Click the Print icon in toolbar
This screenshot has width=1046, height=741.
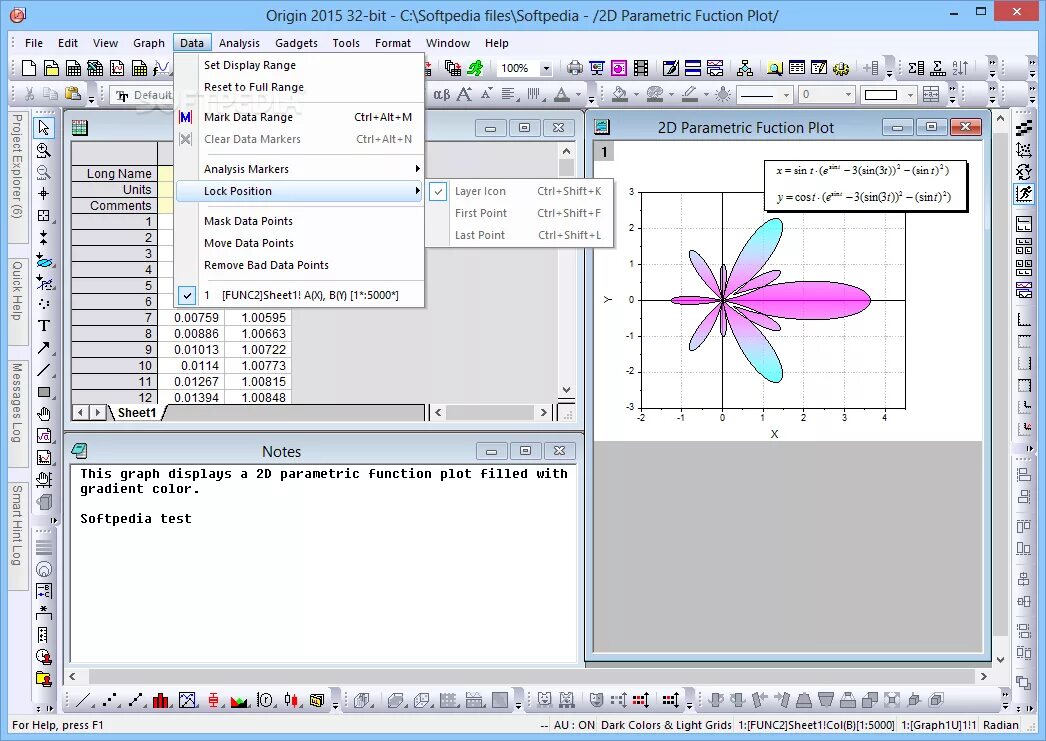click(x=574, y=67)
